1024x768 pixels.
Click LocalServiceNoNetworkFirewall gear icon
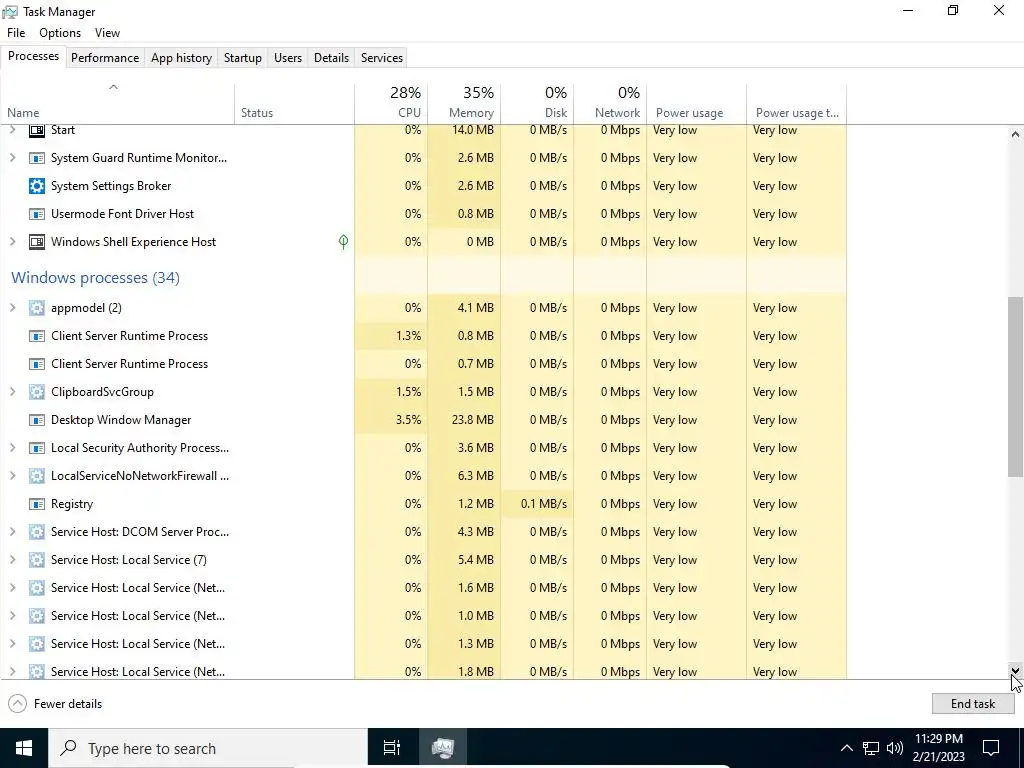[x=37, y=476]
